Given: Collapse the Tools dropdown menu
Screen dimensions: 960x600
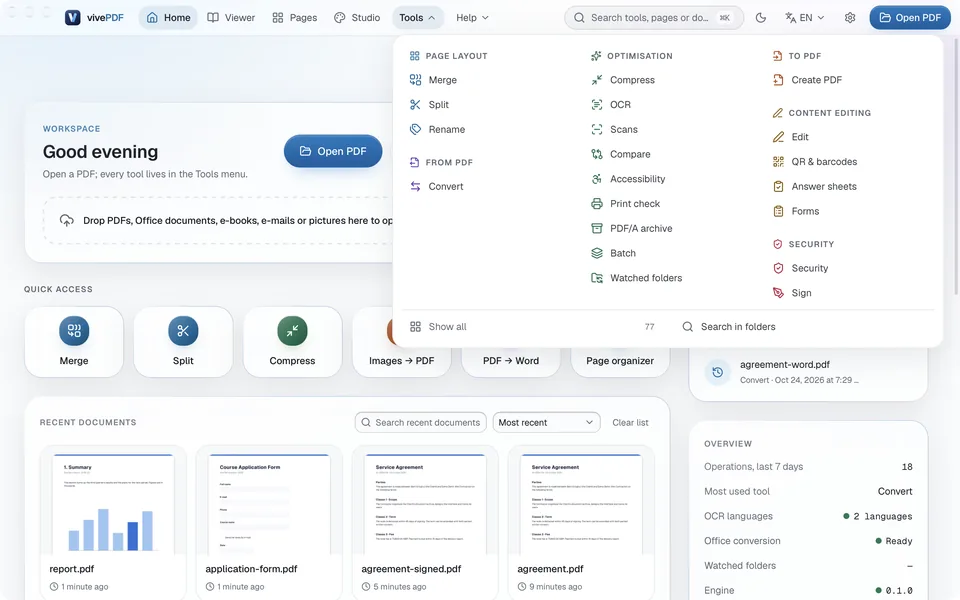Looking at the screenshot, I should pyautogui.click(x=417, y=18).
